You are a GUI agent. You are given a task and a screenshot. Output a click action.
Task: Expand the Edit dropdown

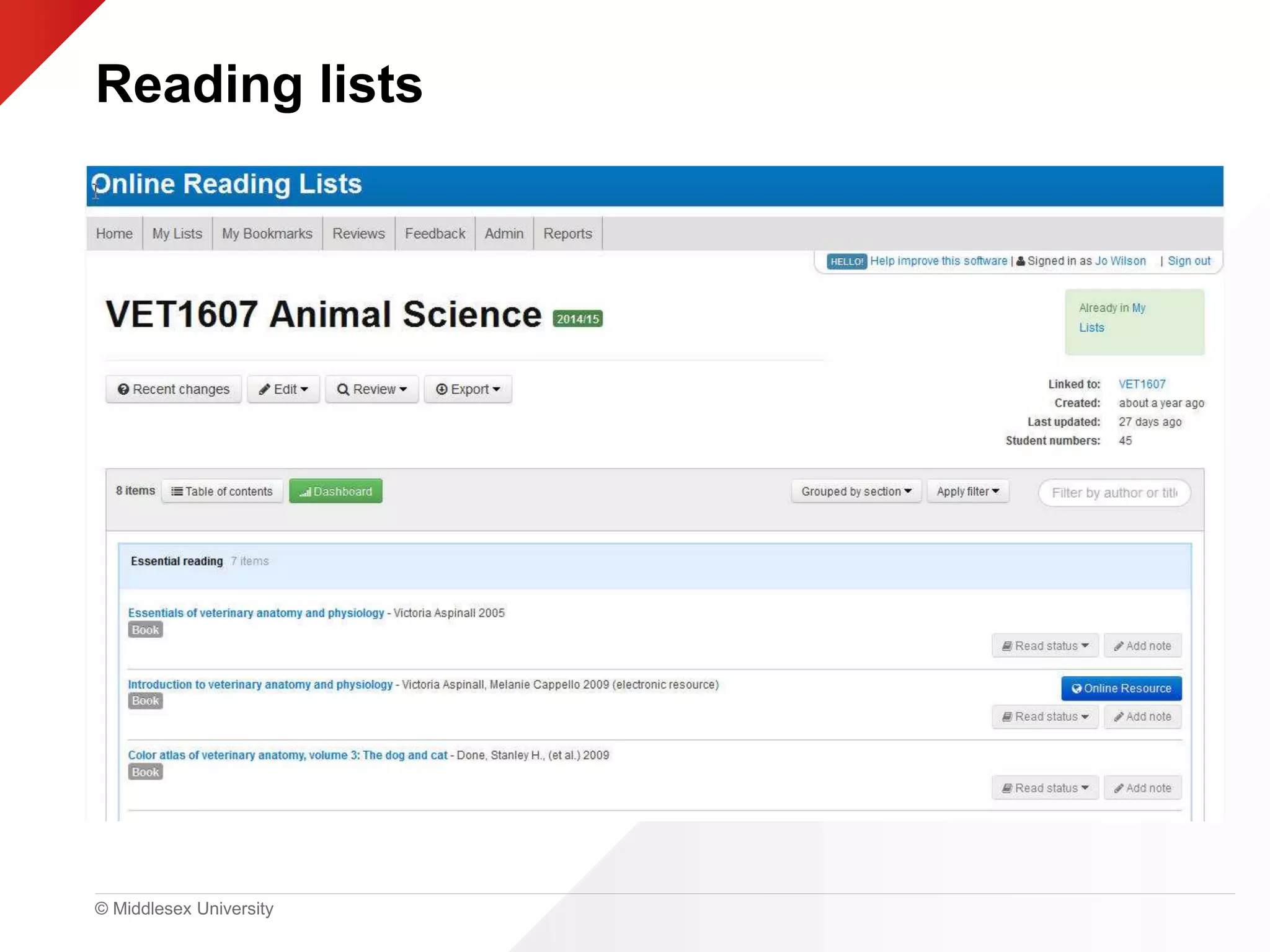(x=283, y=389)
